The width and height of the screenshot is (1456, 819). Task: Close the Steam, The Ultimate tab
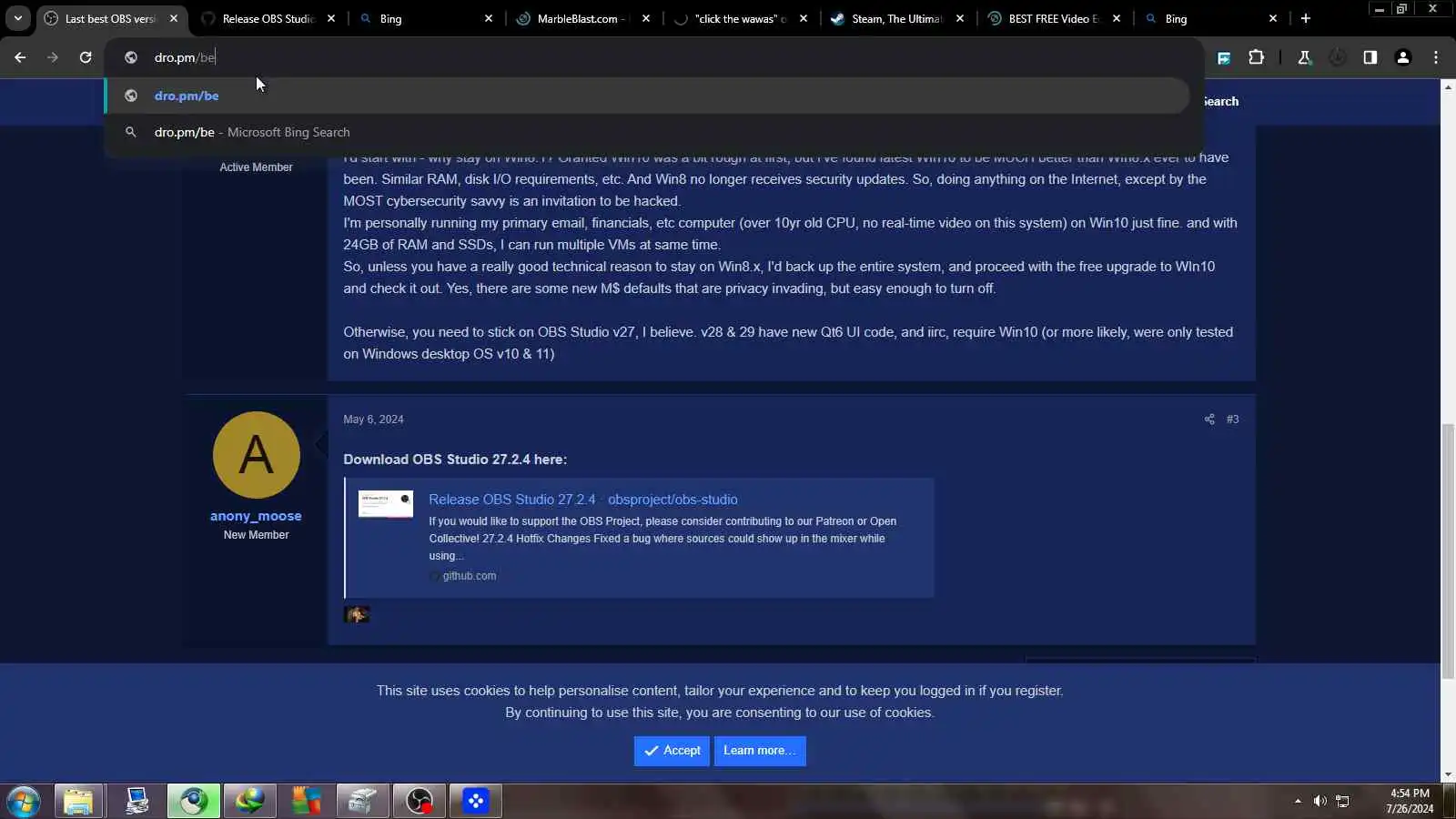pyautogui.click(x=960, y=18)
